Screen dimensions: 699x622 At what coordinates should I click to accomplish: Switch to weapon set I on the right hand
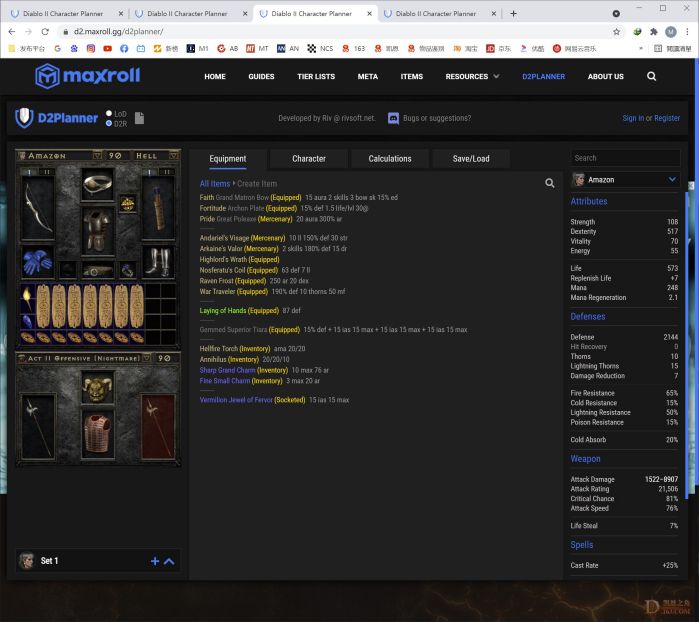coord(149,172)
